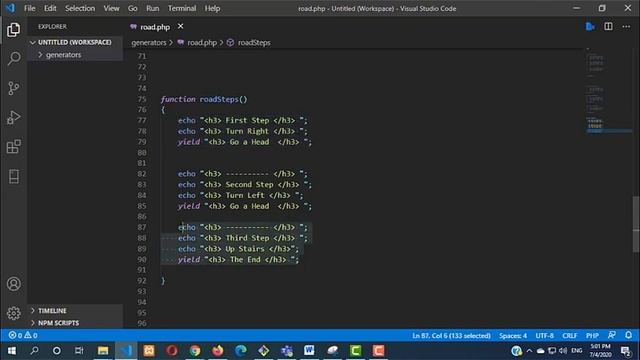
Task: Click the Ln 87, Col 6 cursor position
Action: click(x=451, y=336)
